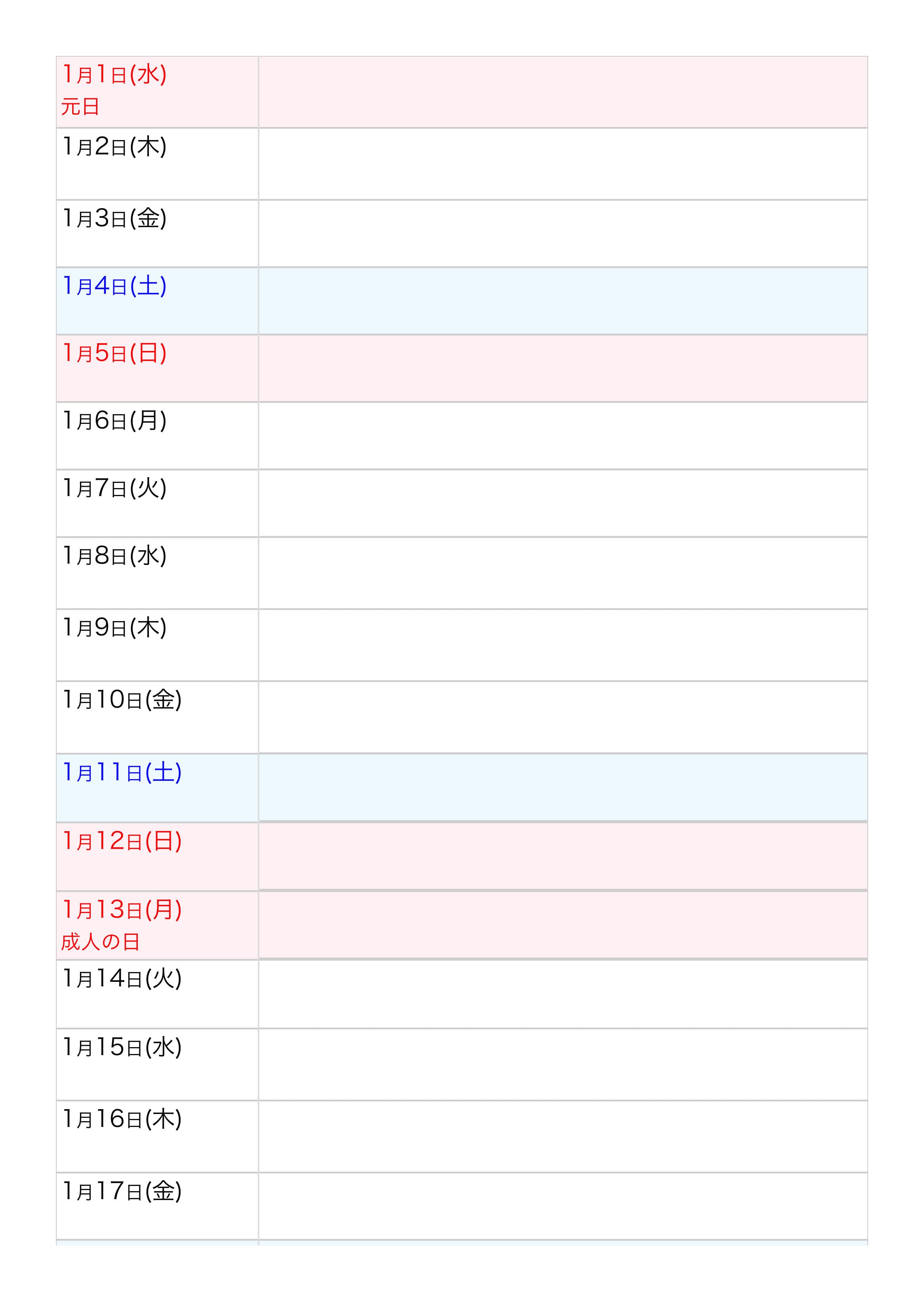This screenshot has width=924, height=1306.
Task: Click the note cell next to 1月14日(火)
Action: click(563, 994)
